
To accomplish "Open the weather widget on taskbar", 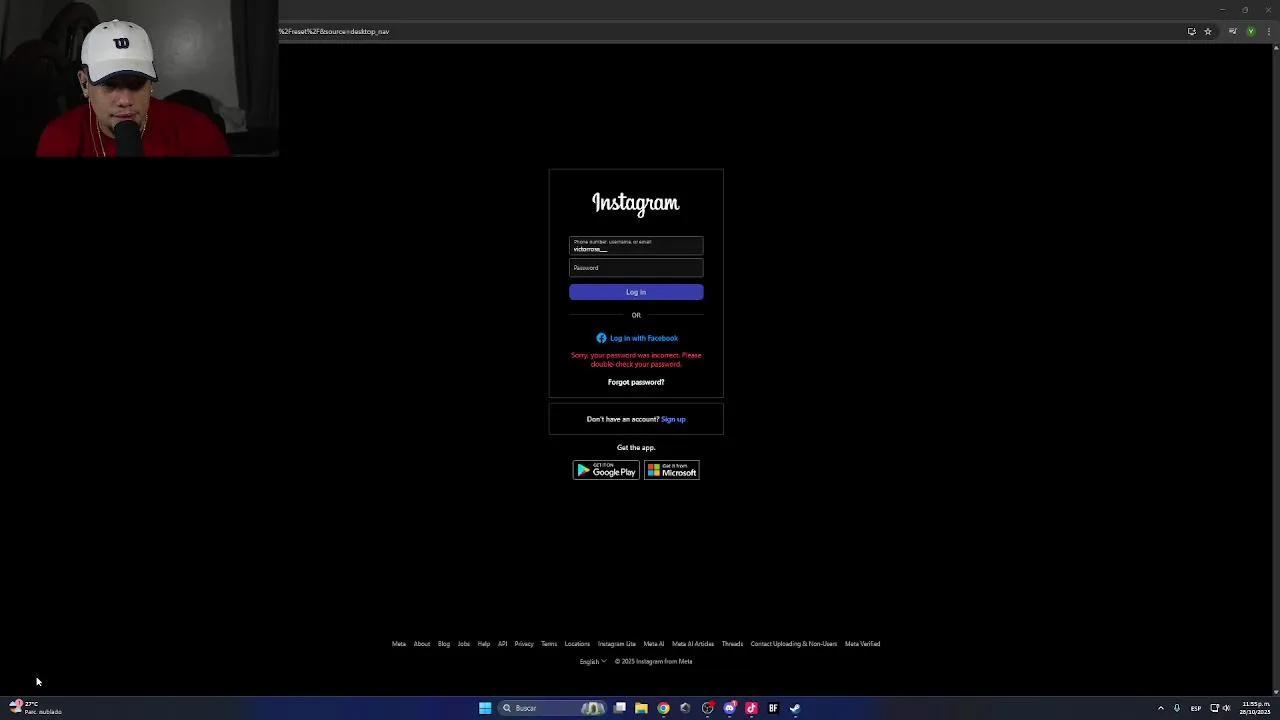I will (x=36, y=708).
